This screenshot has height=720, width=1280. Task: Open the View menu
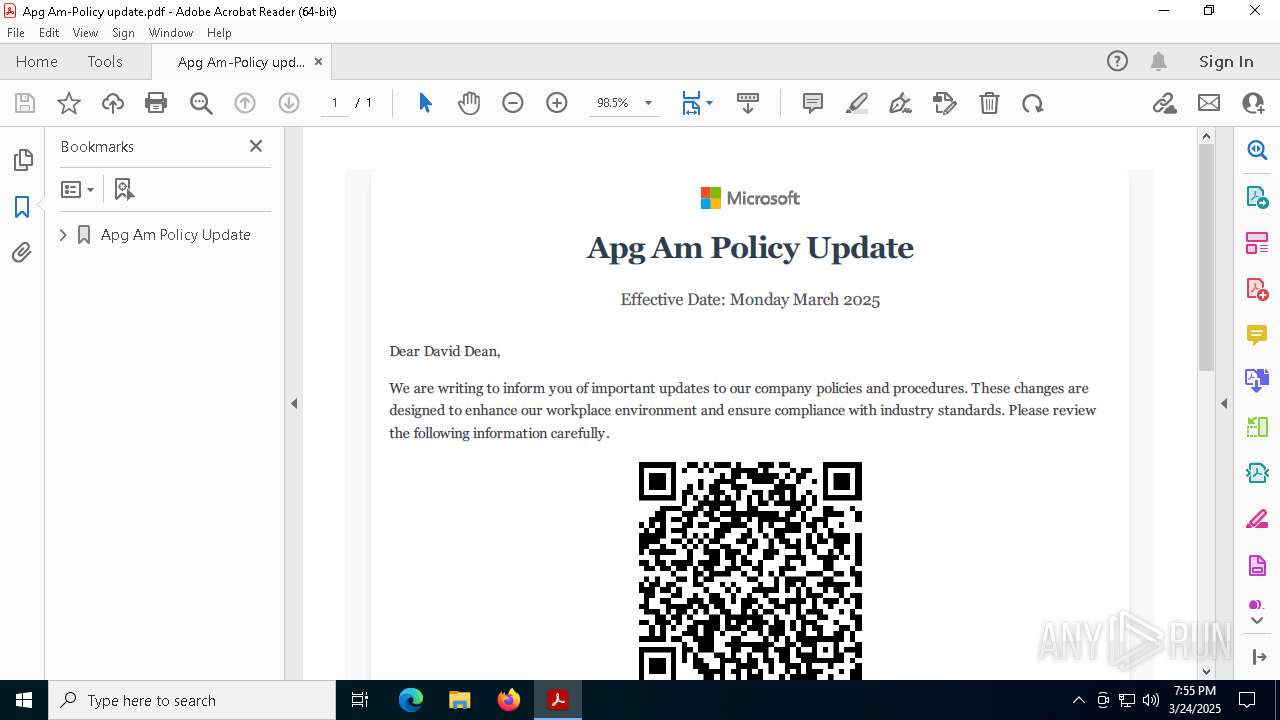[x=86, y=33]
